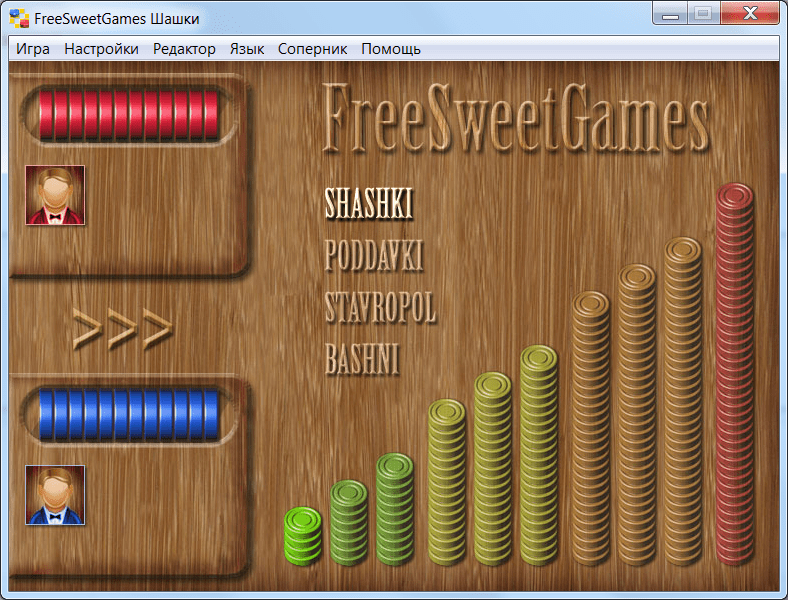Open the Настройки menu
Viewport: 788px width, 600px height.
click(101, 49)
